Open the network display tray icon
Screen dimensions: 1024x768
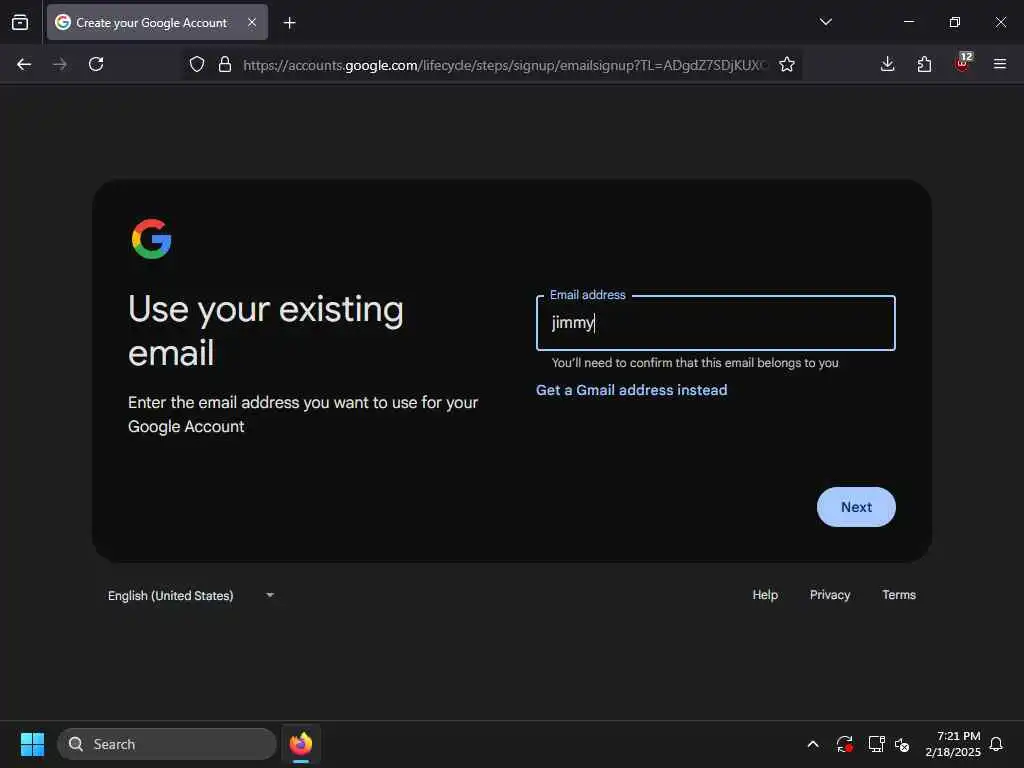click(x=876, y=744)
